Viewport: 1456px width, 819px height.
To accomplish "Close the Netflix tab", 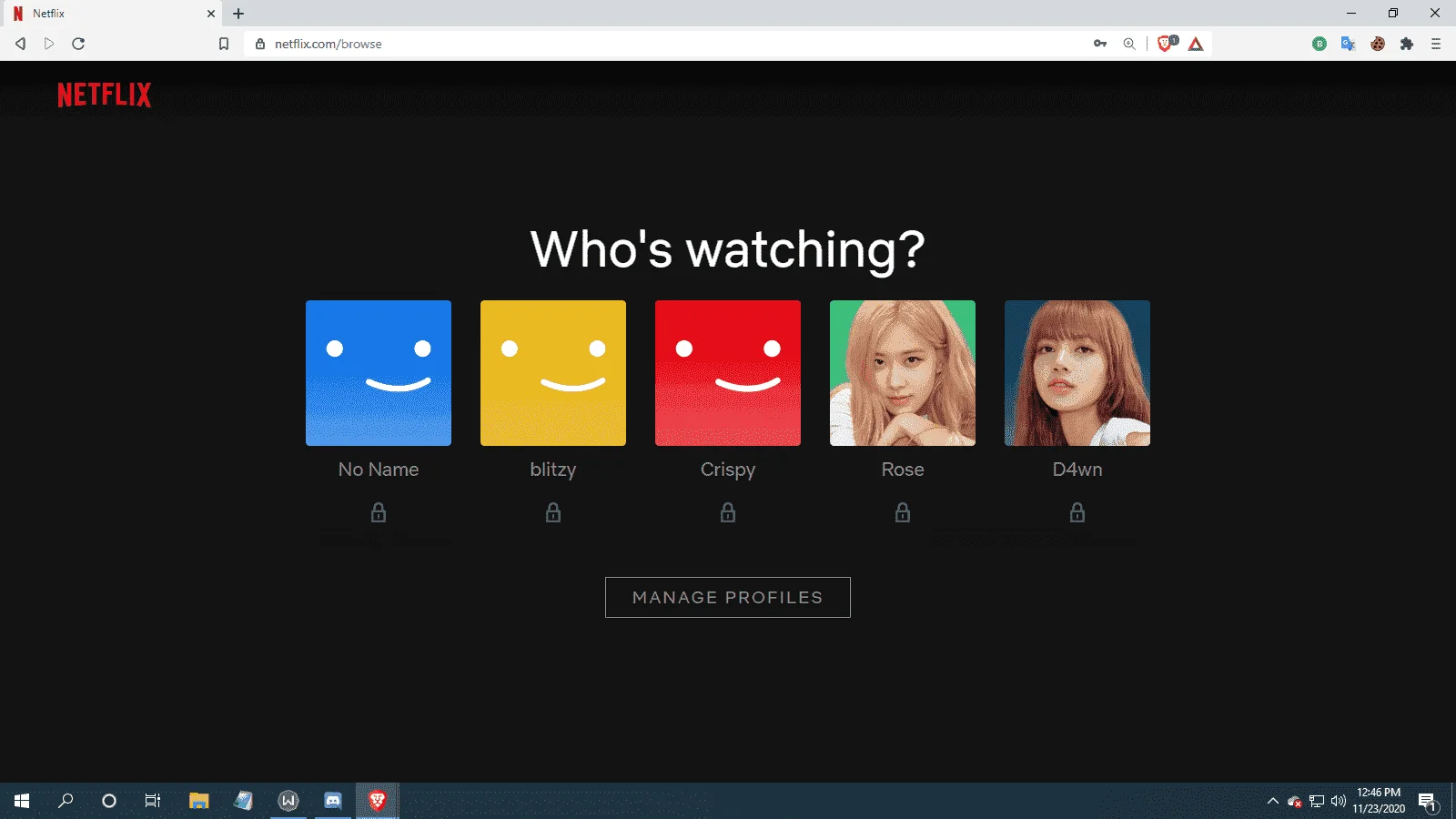I will click(211, 14).
